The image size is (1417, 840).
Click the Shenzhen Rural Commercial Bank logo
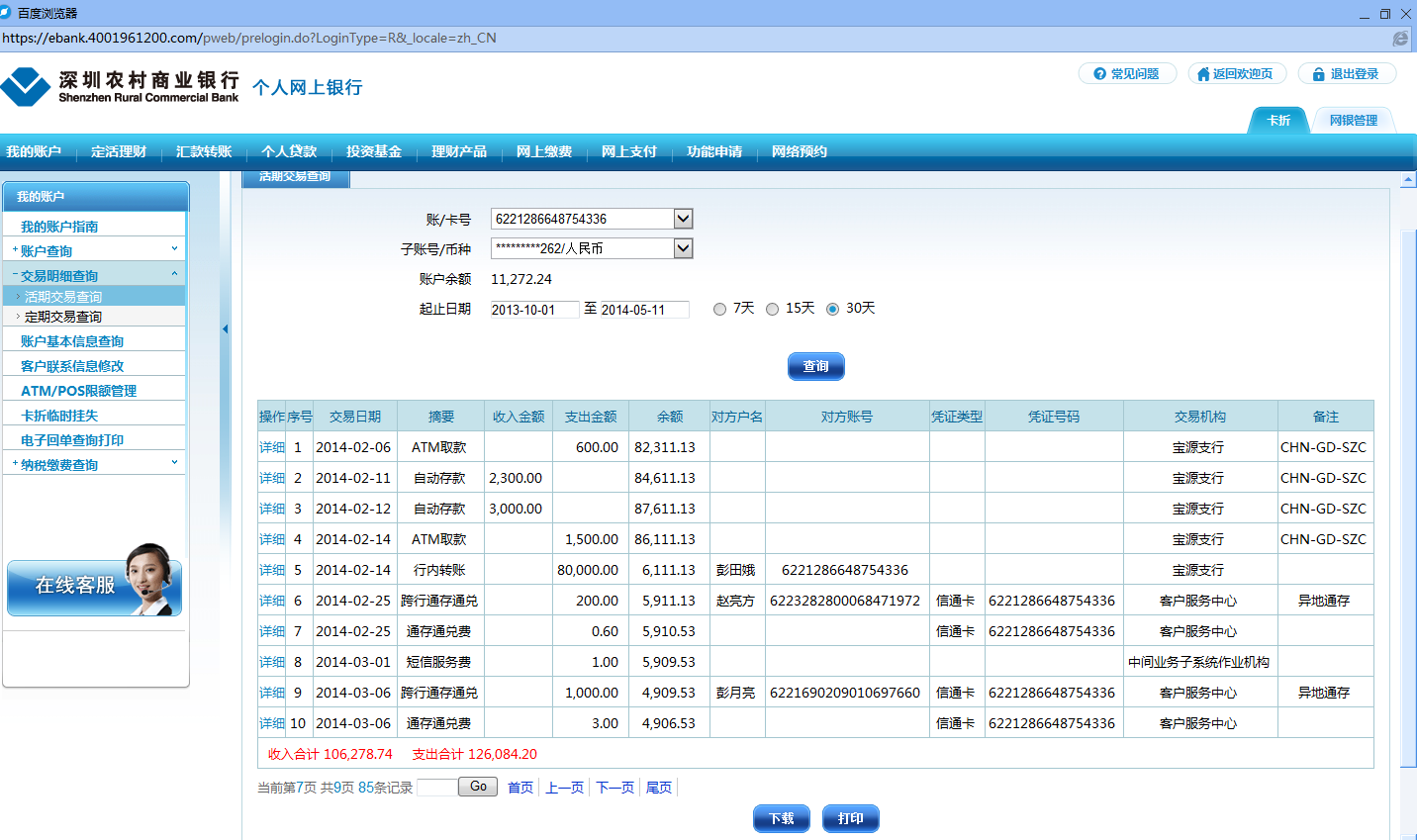tap(120, 86)
